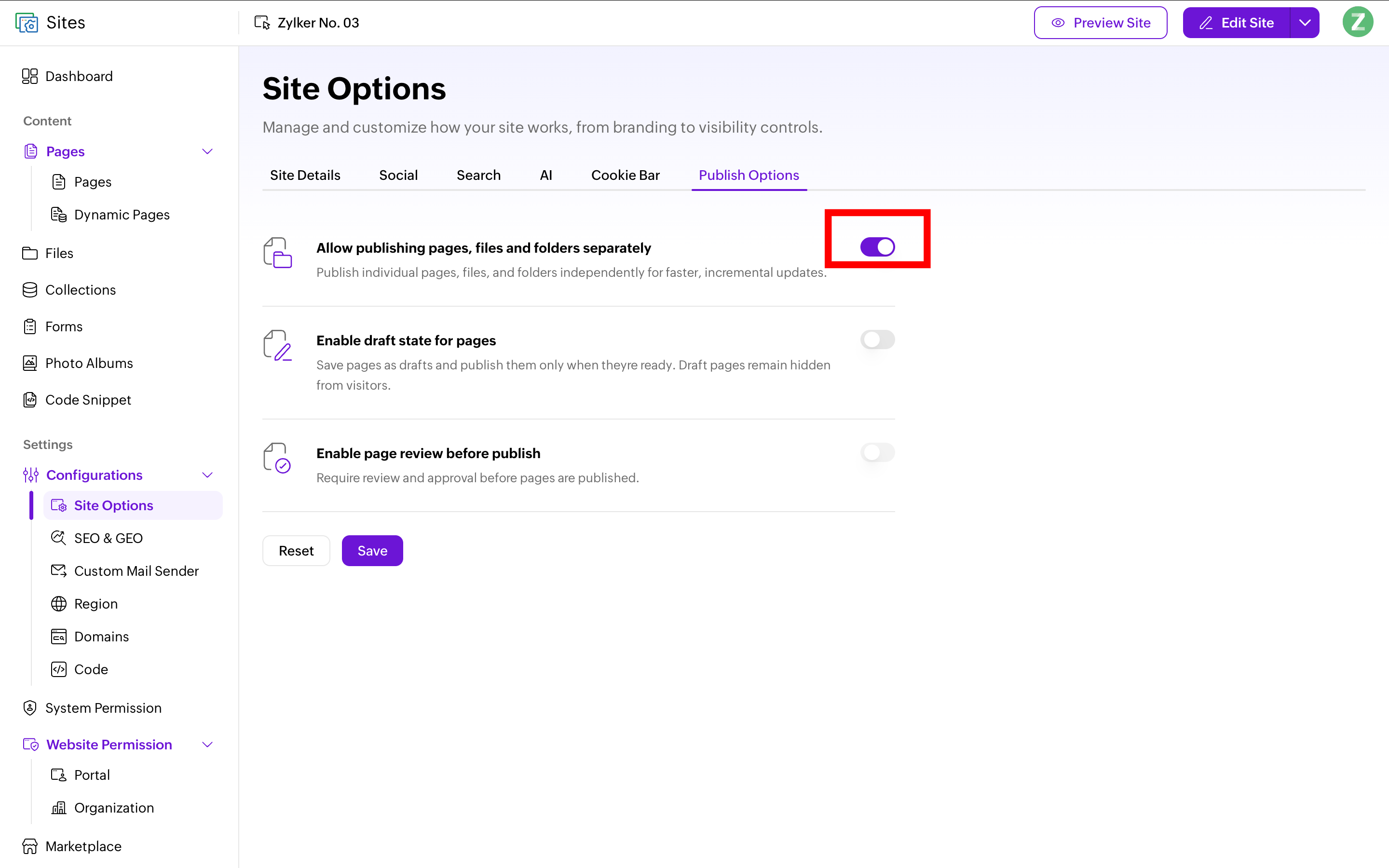Click the Forms icon in sidebar
The height and width of the screenshot is (868, 1389).
pyautogui.click(x=30, y=326)
